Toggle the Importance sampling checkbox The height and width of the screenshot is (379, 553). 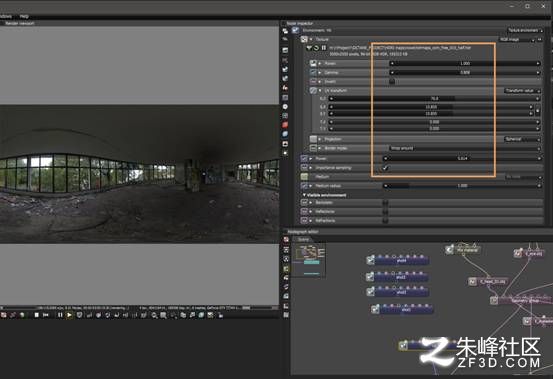pos(385,168)
